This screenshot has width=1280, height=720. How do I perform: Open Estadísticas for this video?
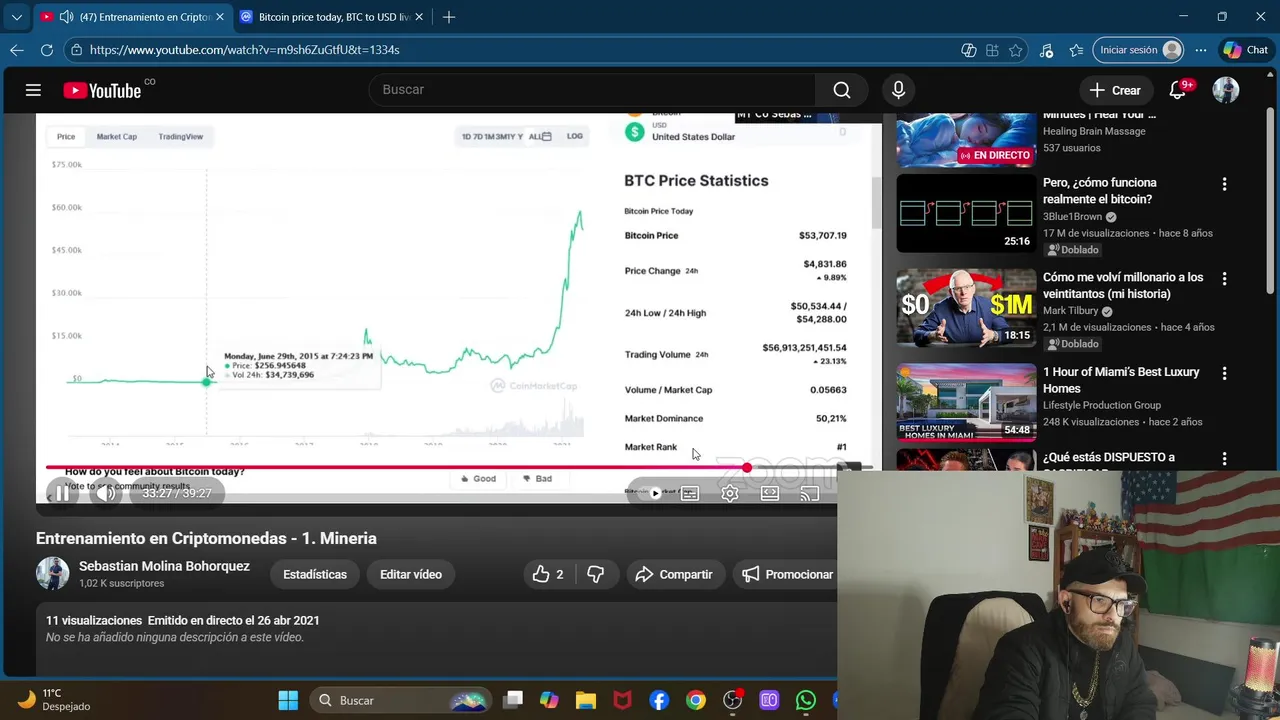point(315,574)
